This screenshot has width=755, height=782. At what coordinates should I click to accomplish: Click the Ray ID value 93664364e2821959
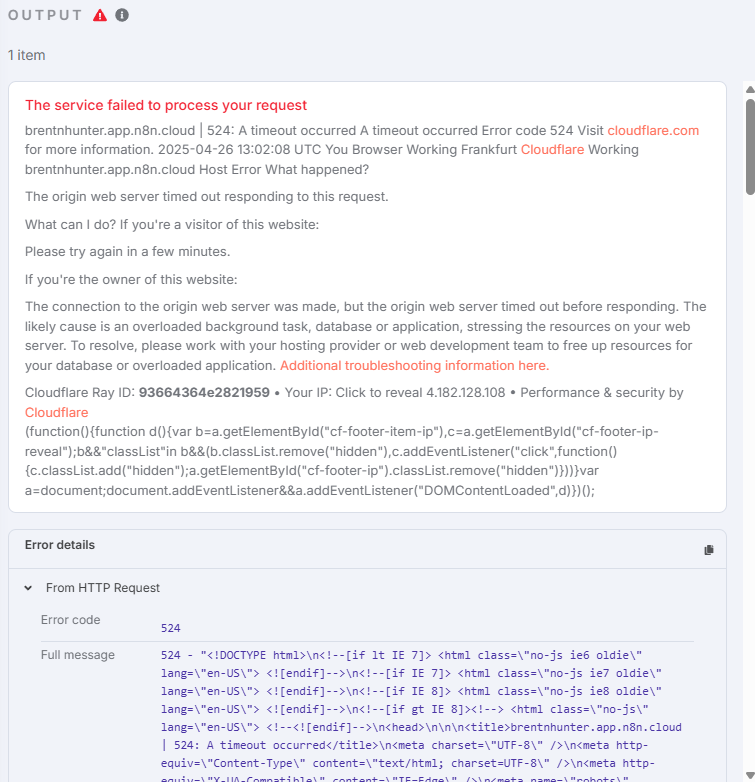click(204, 393)
